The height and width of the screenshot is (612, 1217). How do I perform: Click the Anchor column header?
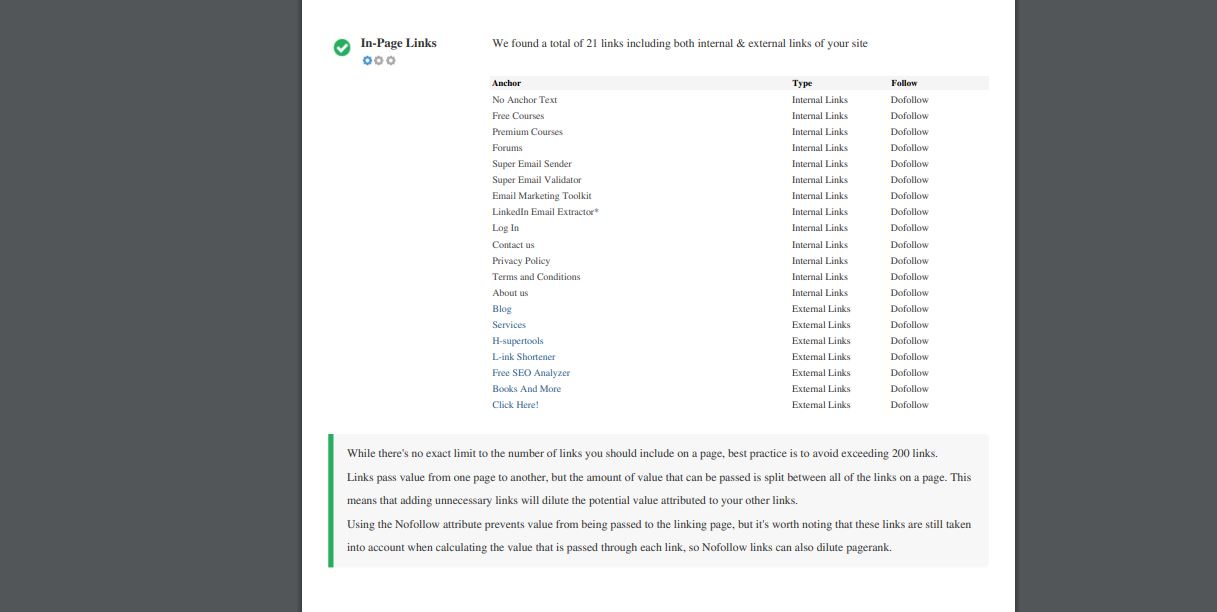pos(506,83)
